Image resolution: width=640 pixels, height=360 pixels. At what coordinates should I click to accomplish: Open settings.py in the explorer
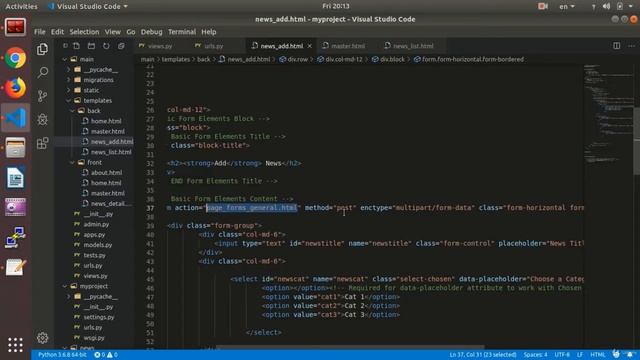94,317
